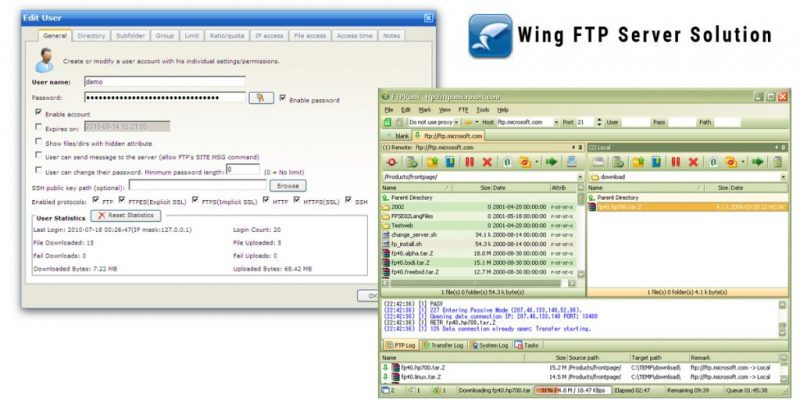Click the Browse button for SSH key path

pos(288,186)
